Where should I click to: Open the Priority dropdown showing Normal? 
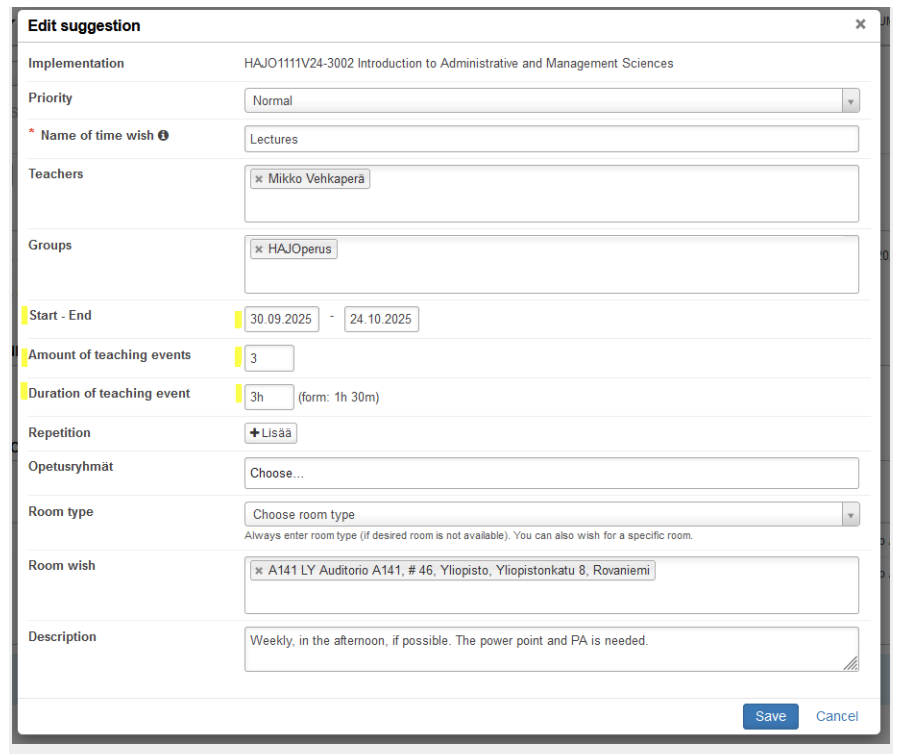[x=551, y=101]
